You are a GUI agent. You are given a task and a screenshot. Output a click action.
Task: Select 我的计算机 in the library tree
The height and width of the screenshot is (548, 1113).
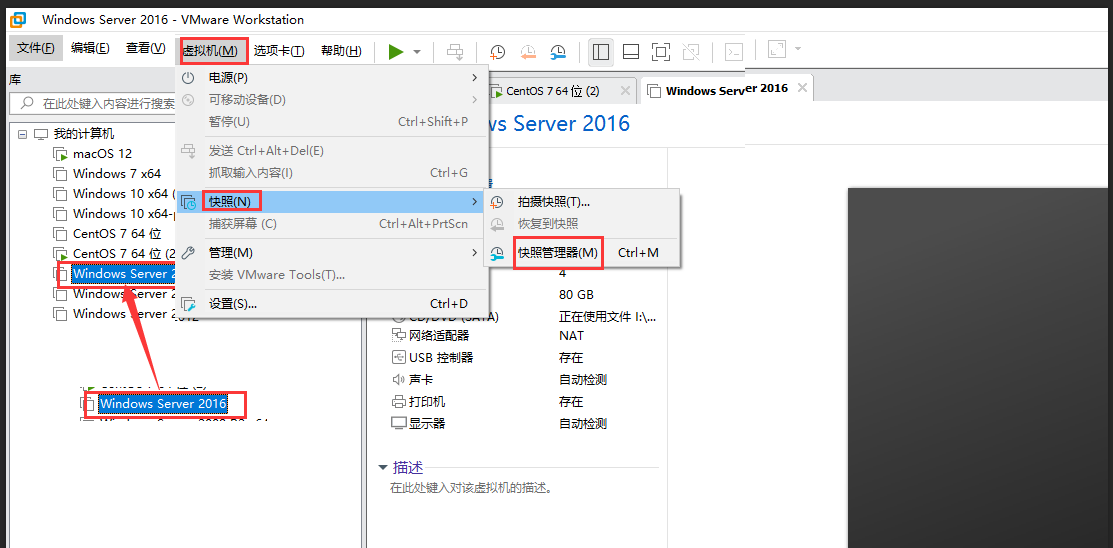pos(84,134)
